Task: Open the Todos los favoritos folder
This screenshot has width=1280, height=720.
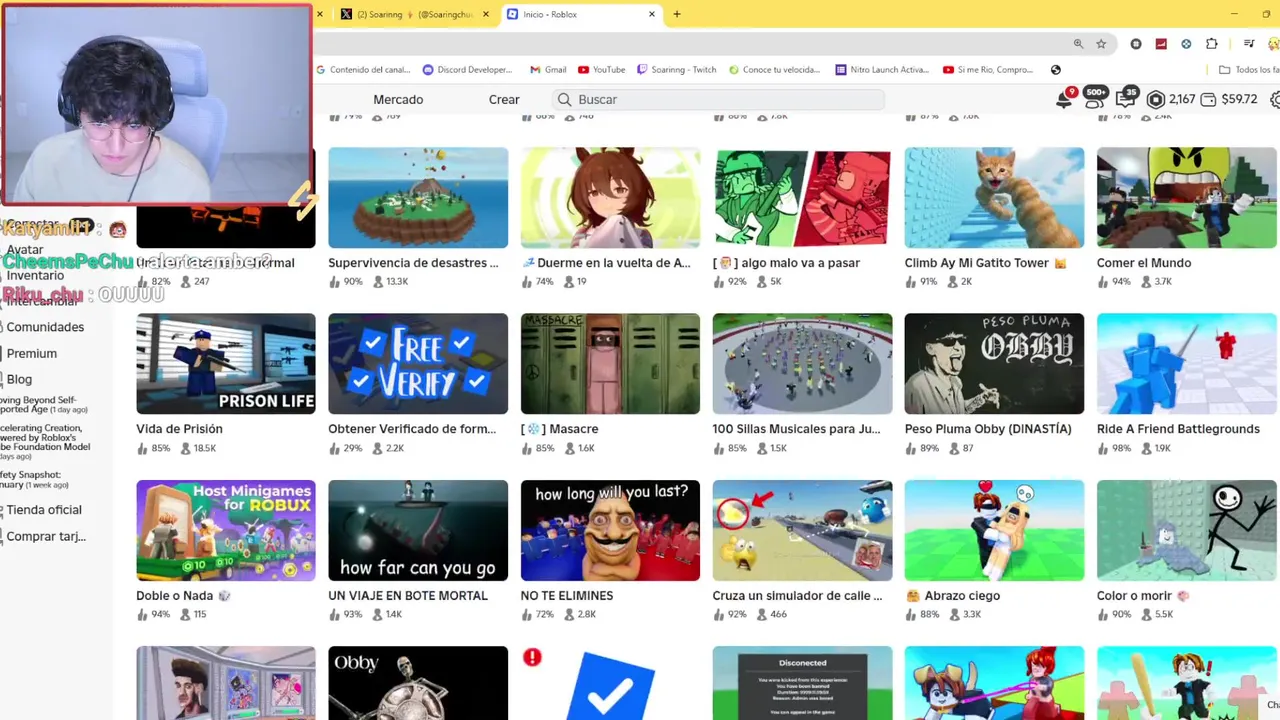Action: tap(1249, 70)
